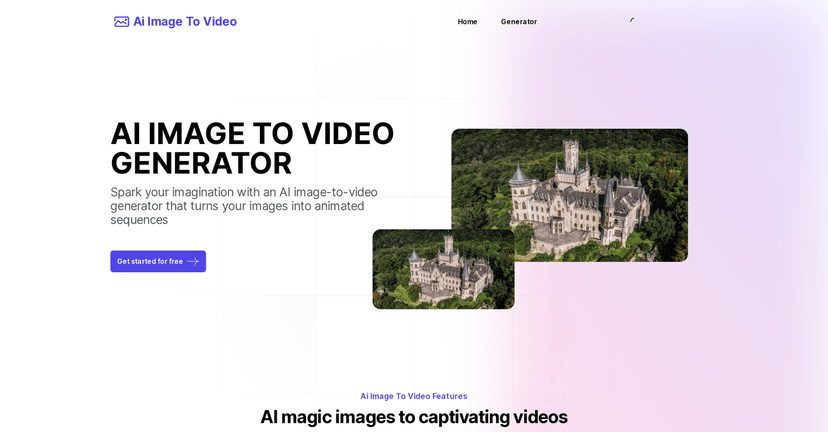This screenshot has height=432, width=828.
Task: Select the small overlapping castle thumbnail
Action: (443, 270)
